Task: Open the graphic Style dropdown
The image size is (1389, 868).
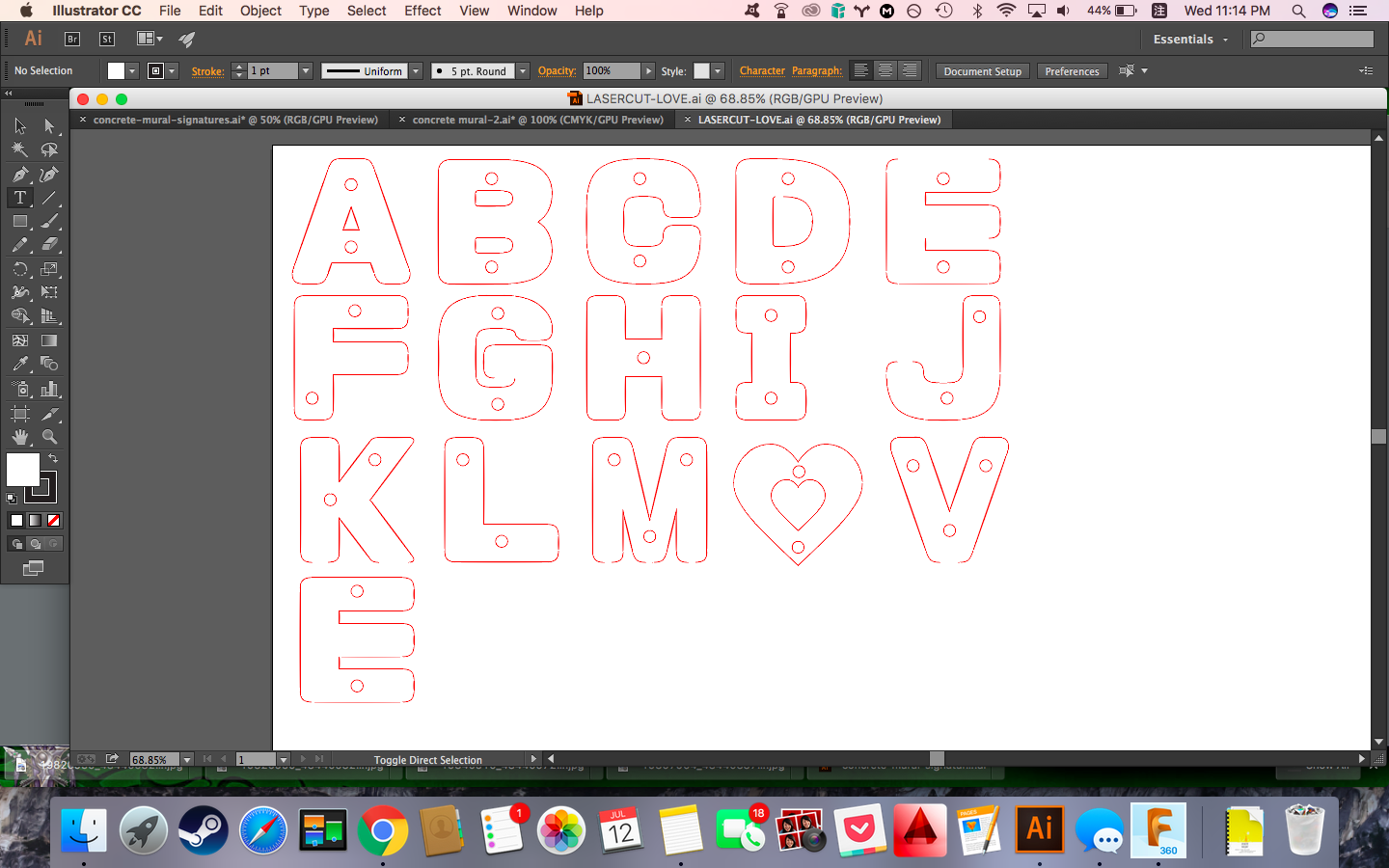Action: click(x=718, y=70)
